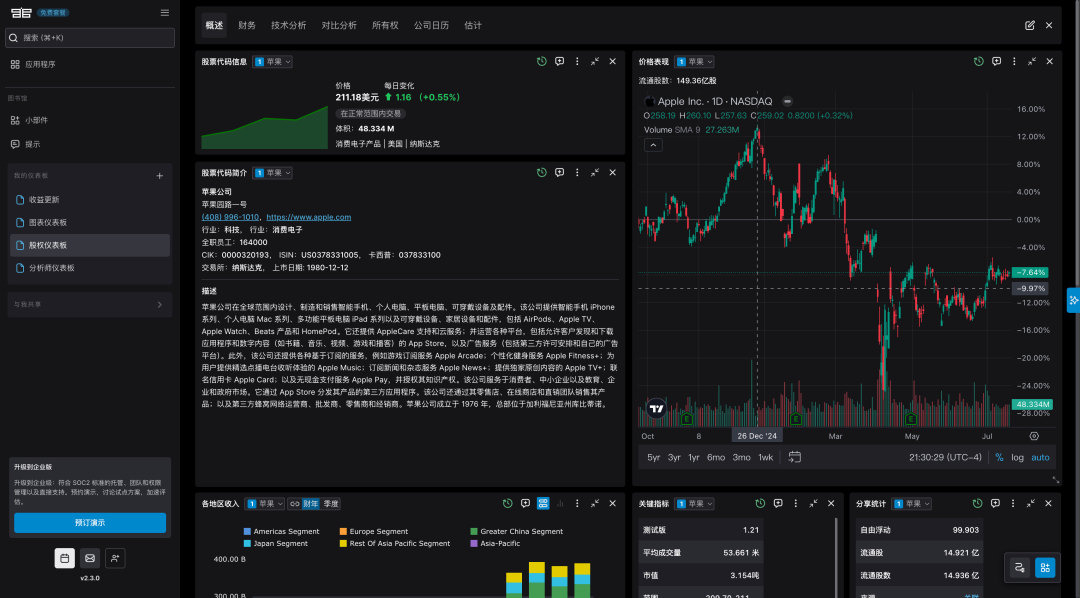The image size is (1080, 598).
Task: Open the 苹果 ticker dropdown in the 股票代码信息 widget
Action: coord(273,62)
